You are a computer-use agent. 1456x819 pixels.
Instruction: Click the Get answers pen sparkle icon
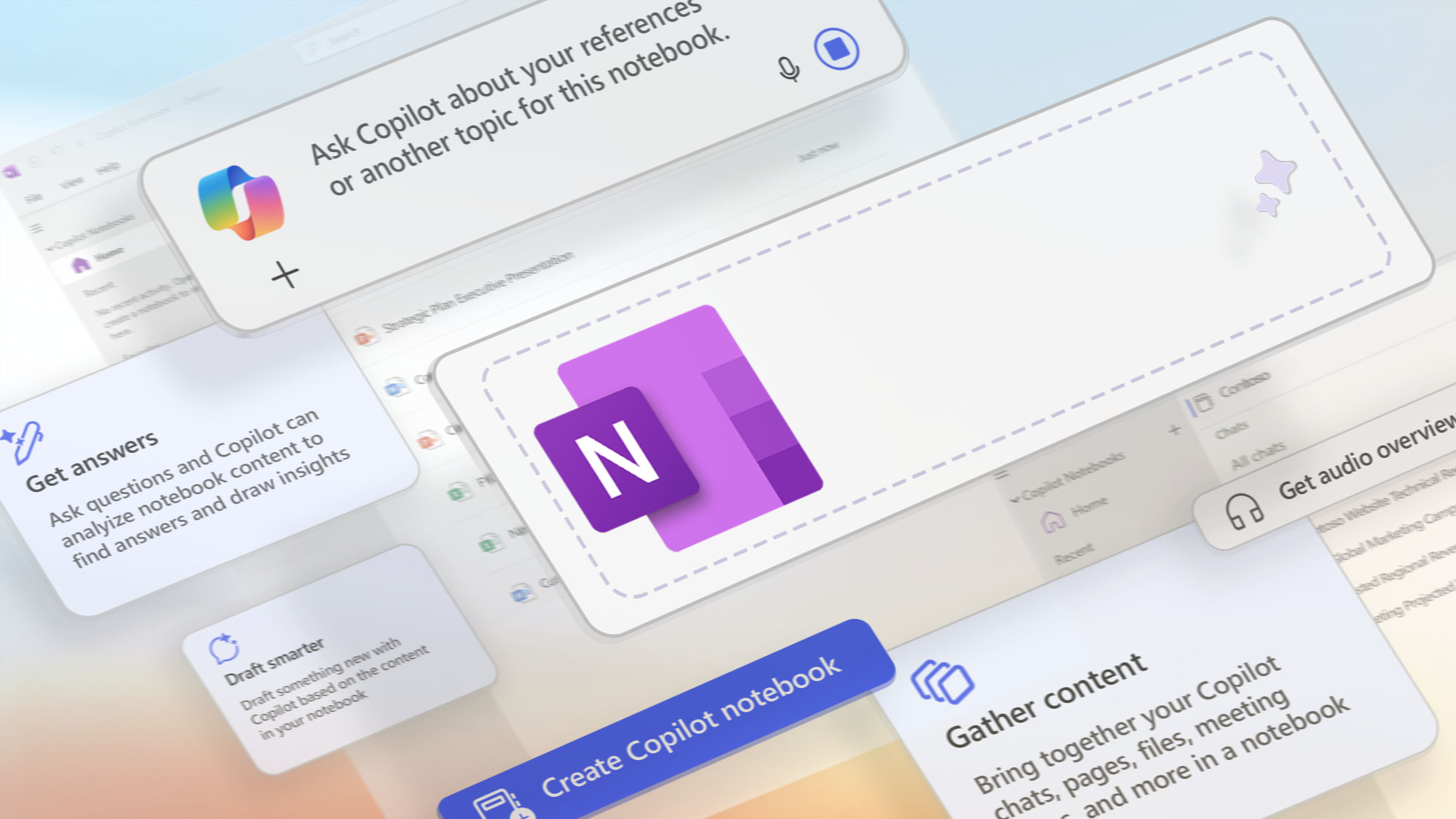point(24,441)
